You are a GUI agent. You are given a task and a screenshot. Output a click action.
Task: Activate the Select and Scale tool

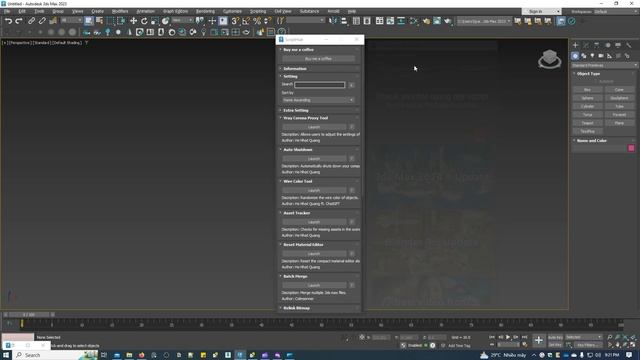155,21
